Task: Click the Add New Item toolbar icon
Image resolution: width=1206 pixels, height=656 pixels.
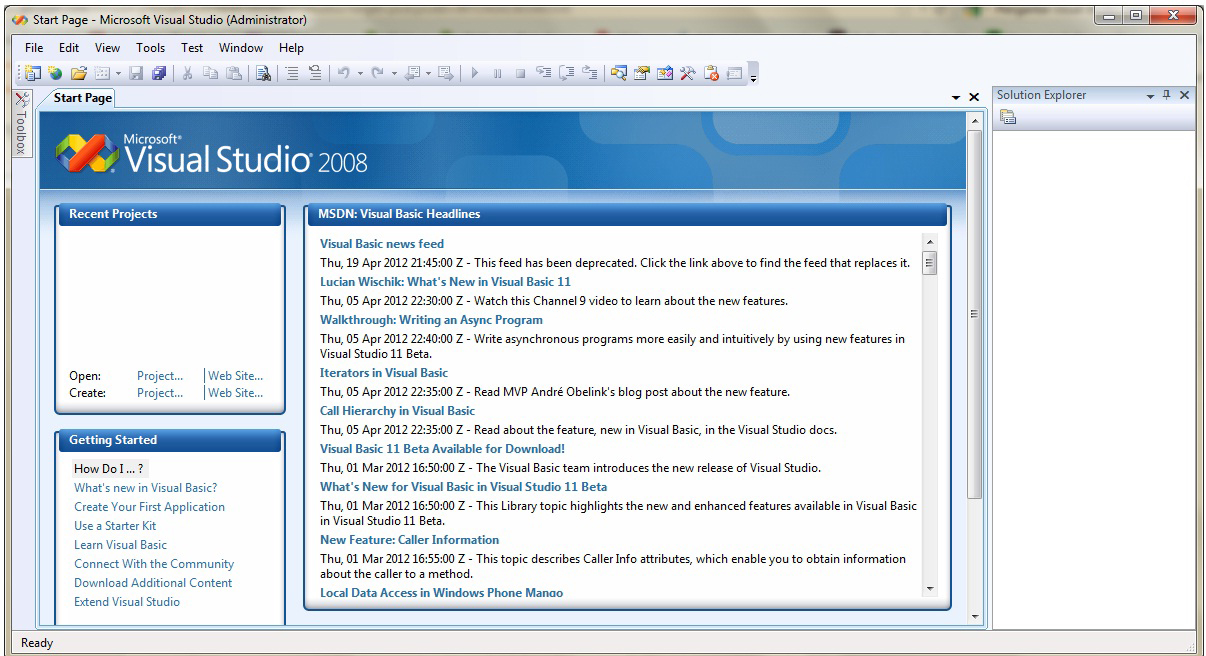Action: tap(101, 73)
